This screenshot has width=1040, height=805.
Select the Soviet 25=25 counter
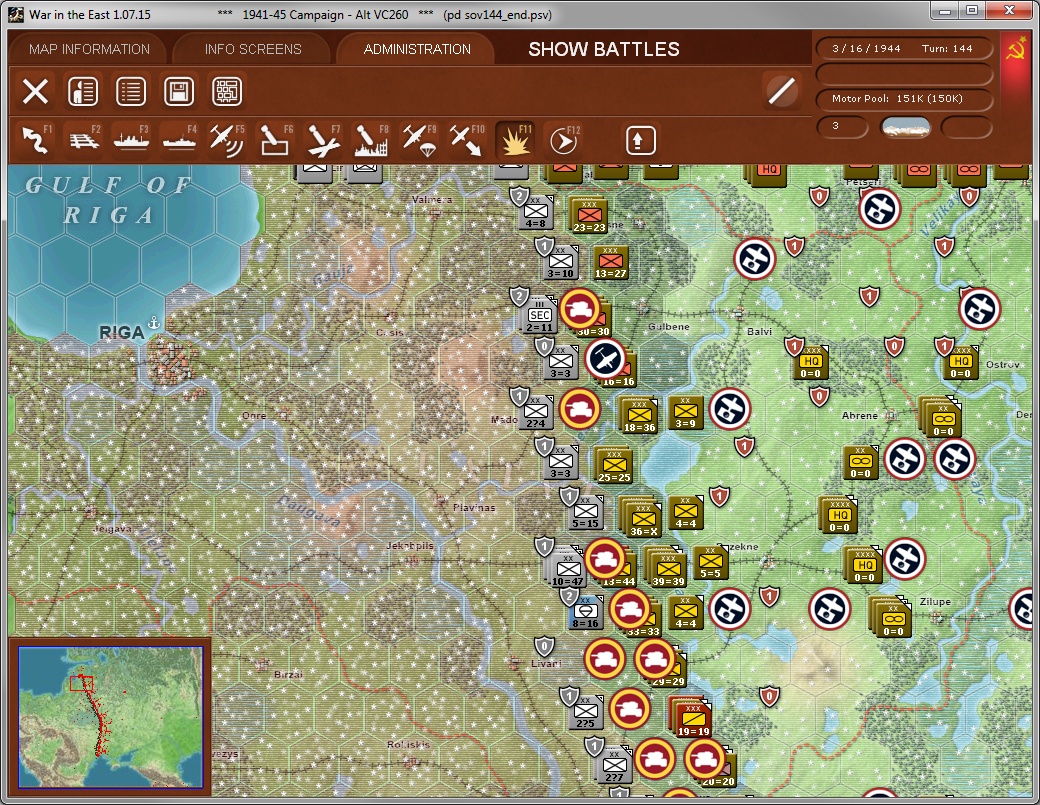(x=614, y=467)
